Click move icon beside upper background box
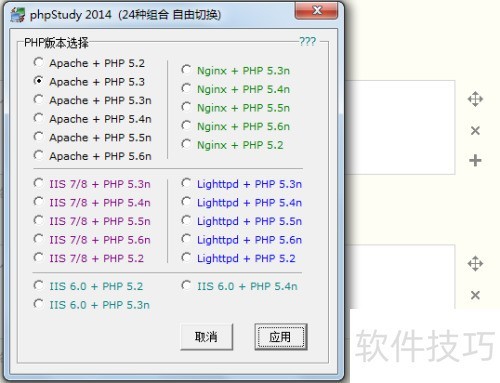 coord(475,99)
